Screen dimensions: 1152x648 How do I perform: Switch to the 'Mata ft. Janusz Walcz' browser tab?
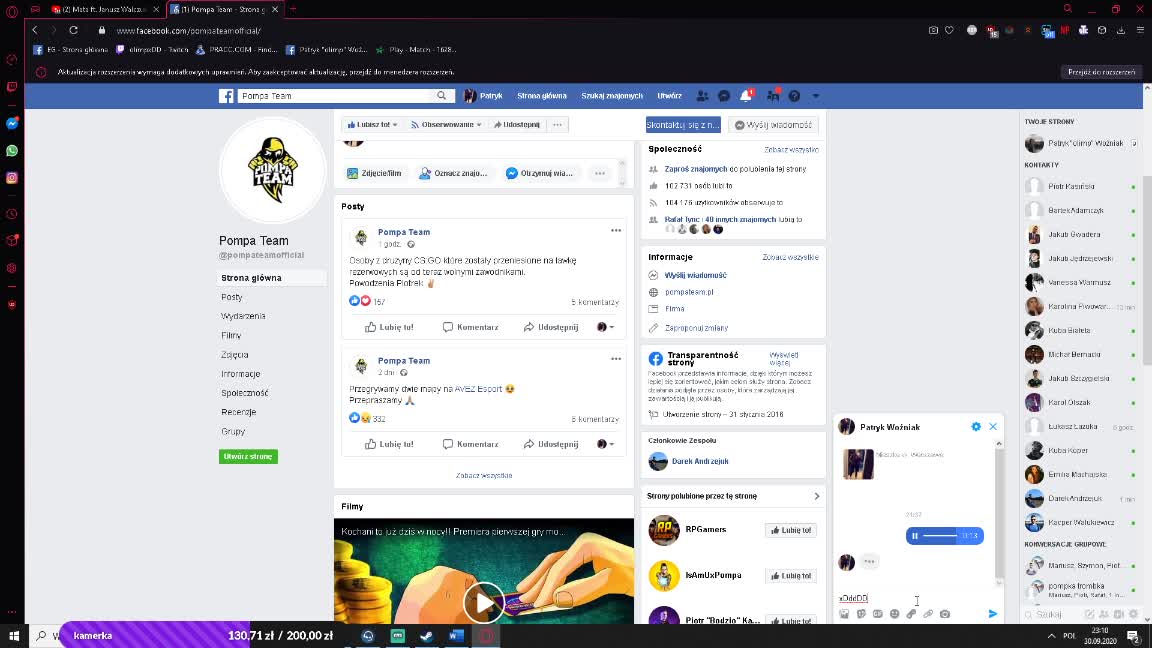104,10
